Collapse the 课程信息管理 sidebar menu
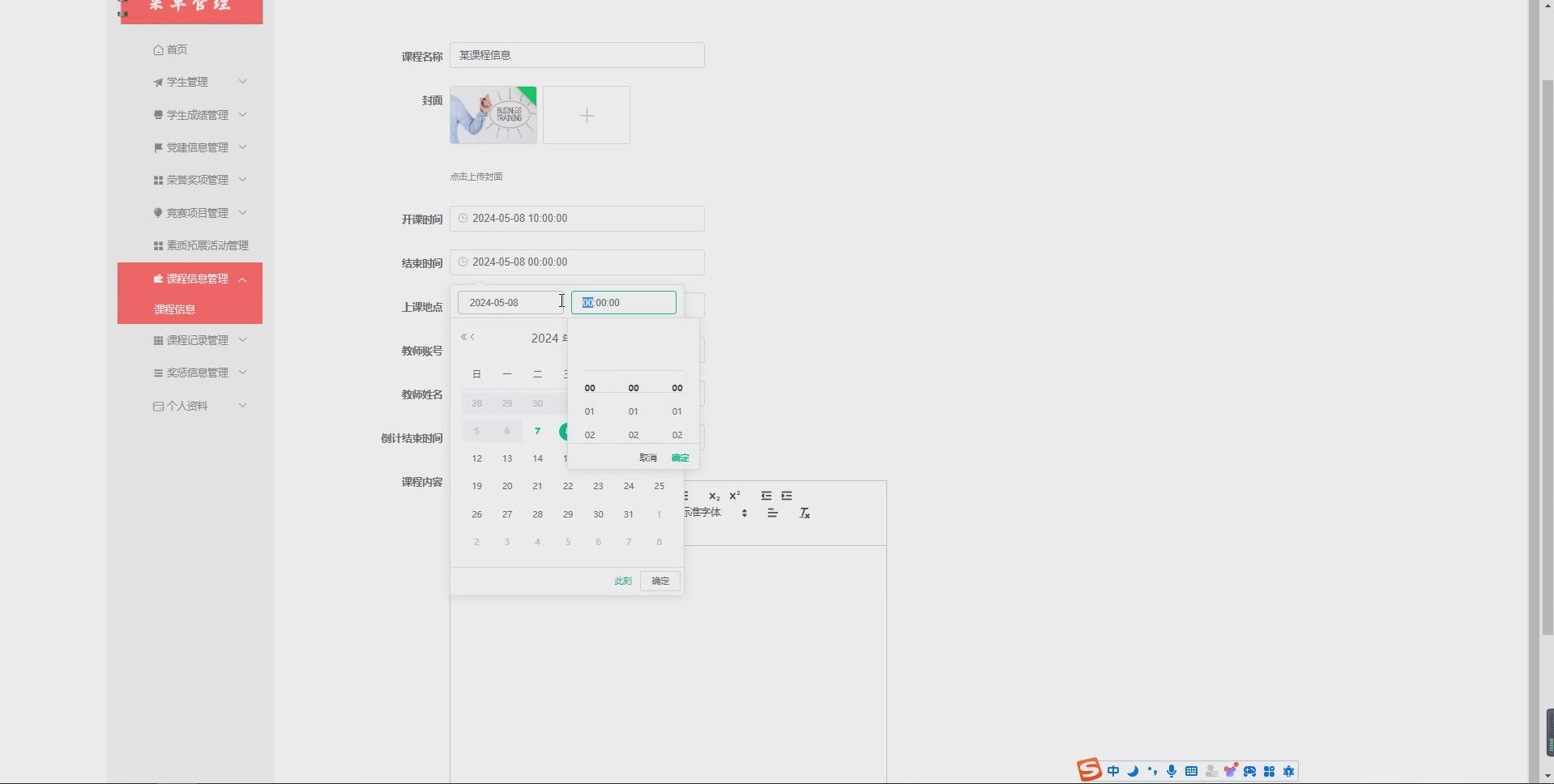Image resolution: width=1554 pixels, height=784 pixels. click(196, 278)
